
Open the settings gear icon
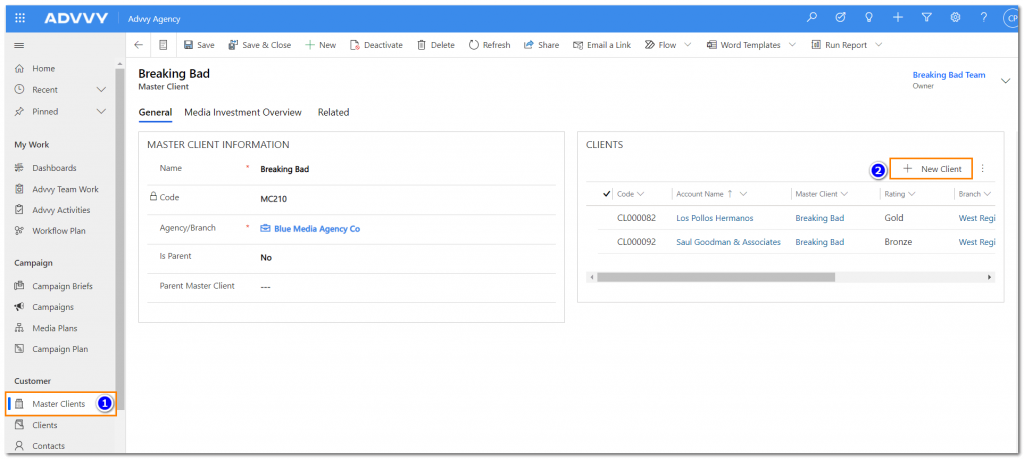tap(955, 18)
